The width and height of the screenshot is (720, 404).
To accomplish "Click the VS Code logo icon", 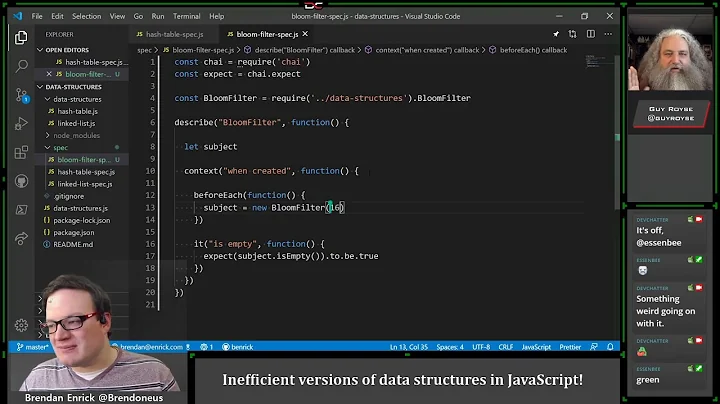I will [x=18, y=16].
